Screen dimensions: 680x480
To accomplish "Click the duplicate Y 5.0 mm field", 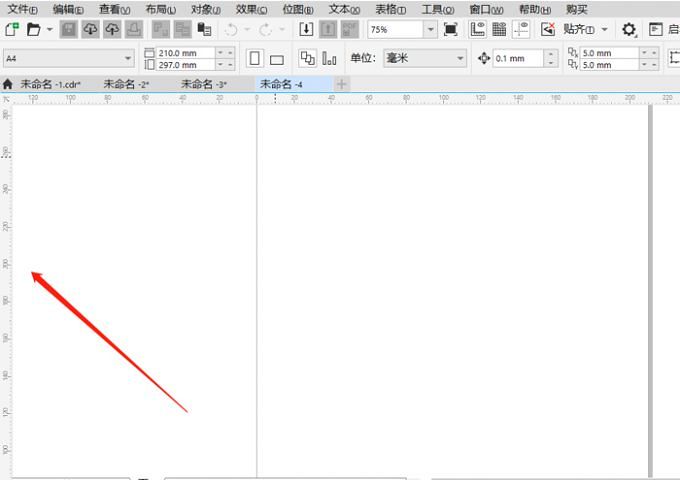I will pos(609,65).
